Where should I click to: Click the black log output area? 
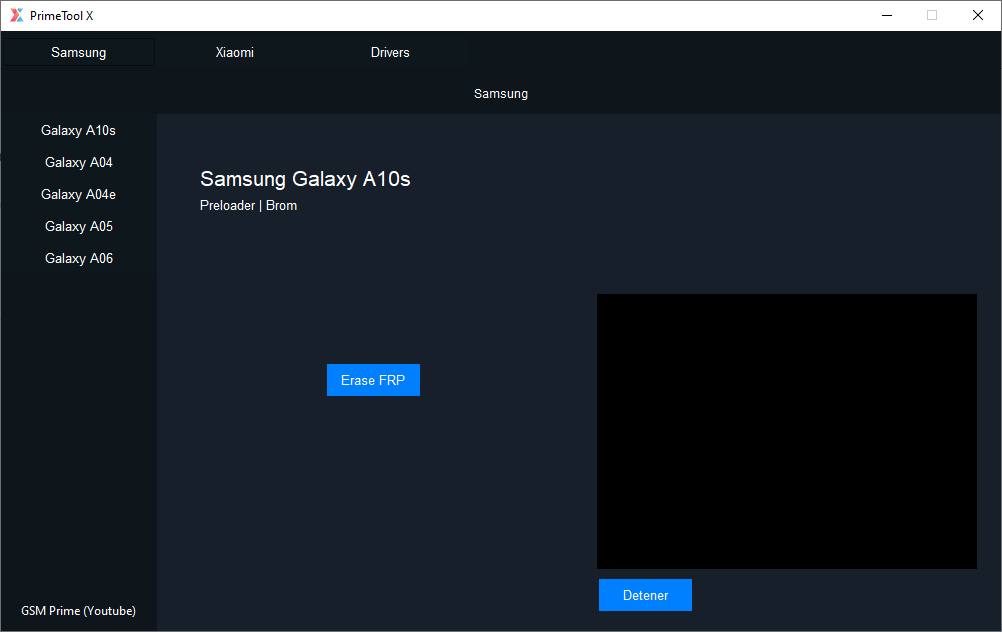click(787, 431)
